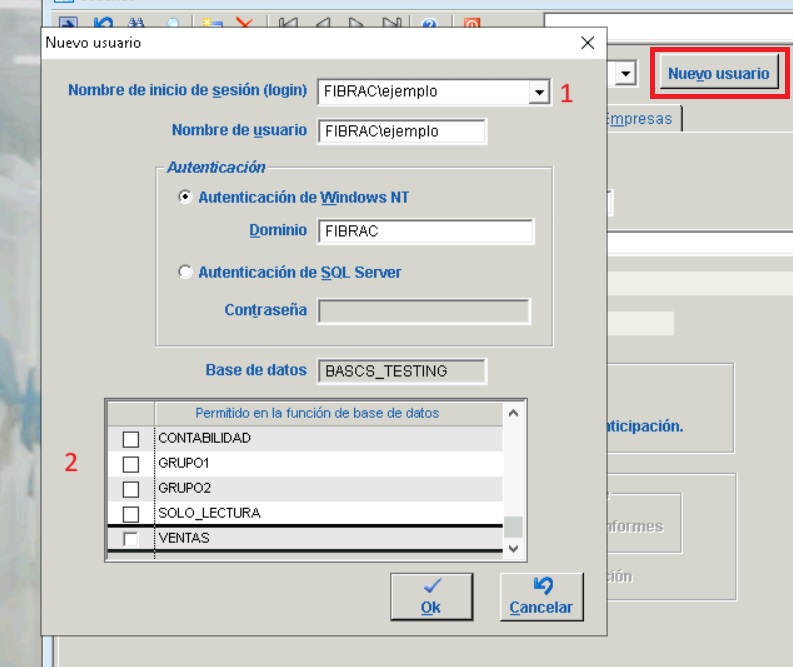Expand dropdown left of Nuevo usuario button

[626, 74]
